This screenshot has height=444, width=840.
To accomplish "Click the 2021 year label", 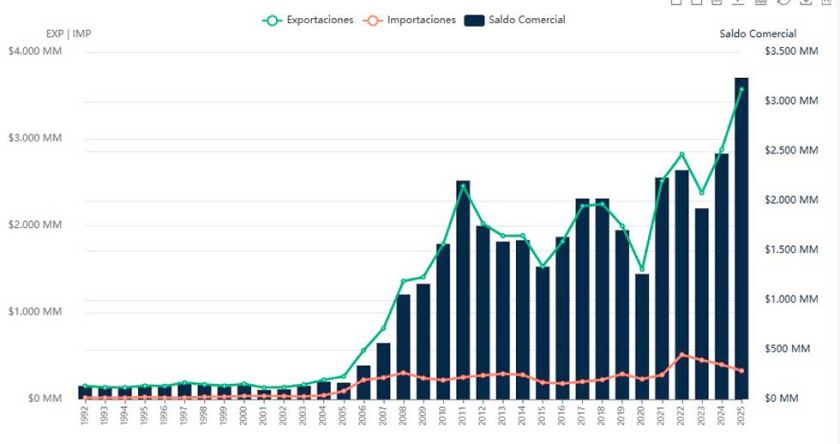I will click(662, 415).
